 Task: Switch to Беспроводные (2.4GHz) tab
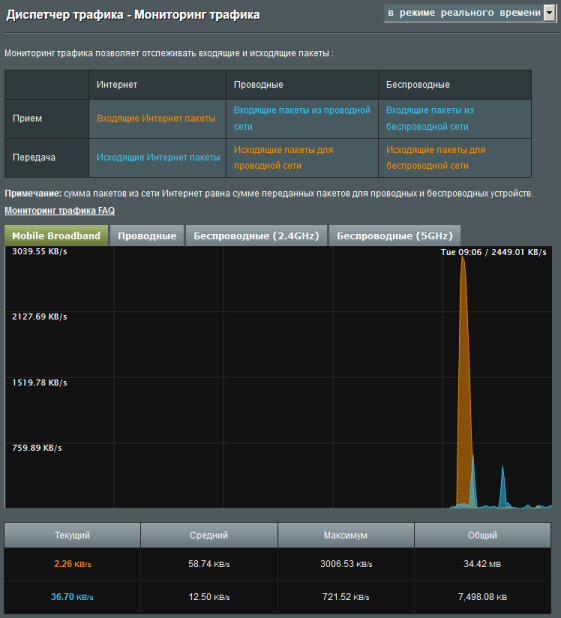pos(256,236)
